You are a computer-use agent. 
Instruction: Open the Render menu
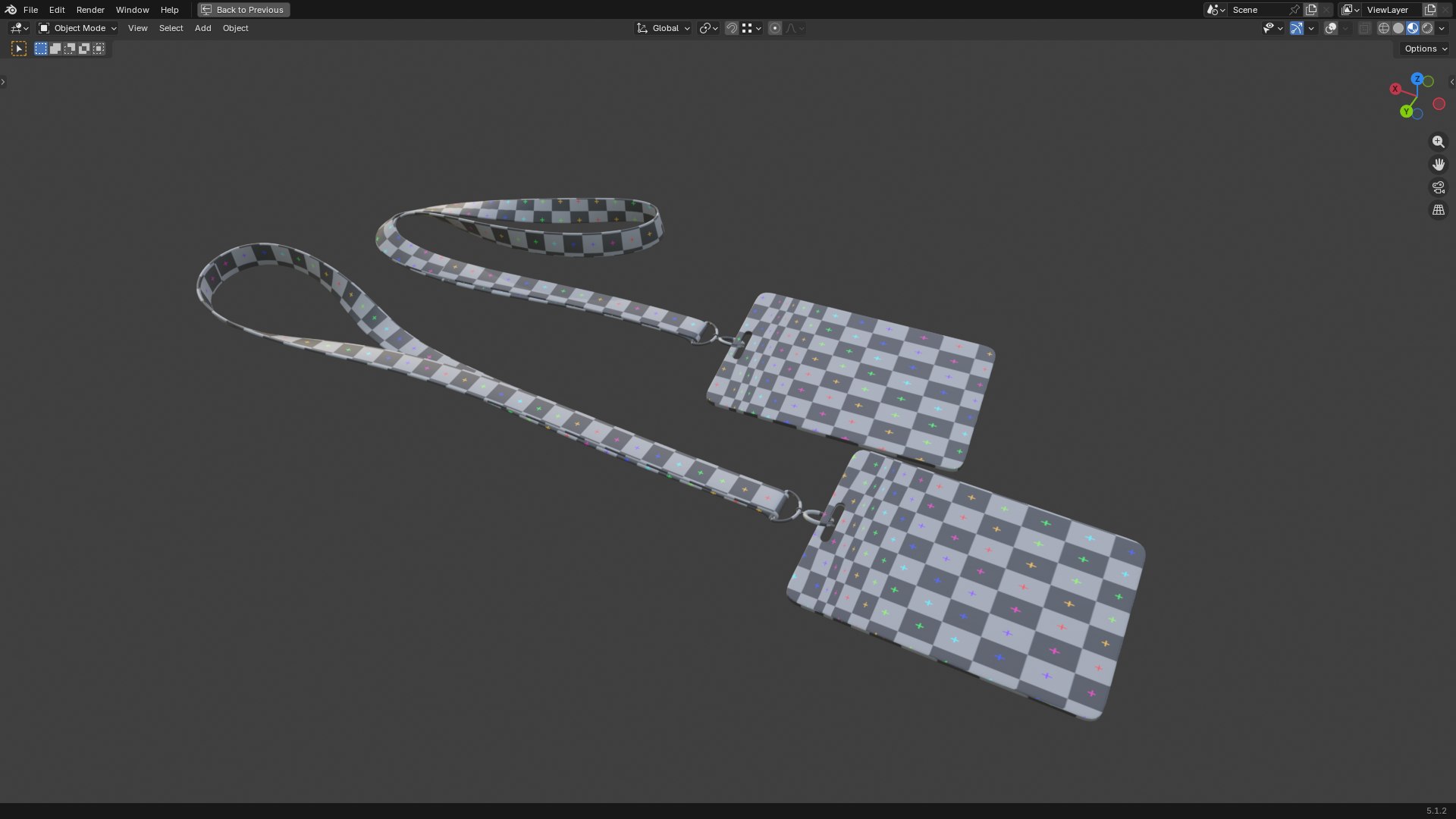(x=90, y=10)
